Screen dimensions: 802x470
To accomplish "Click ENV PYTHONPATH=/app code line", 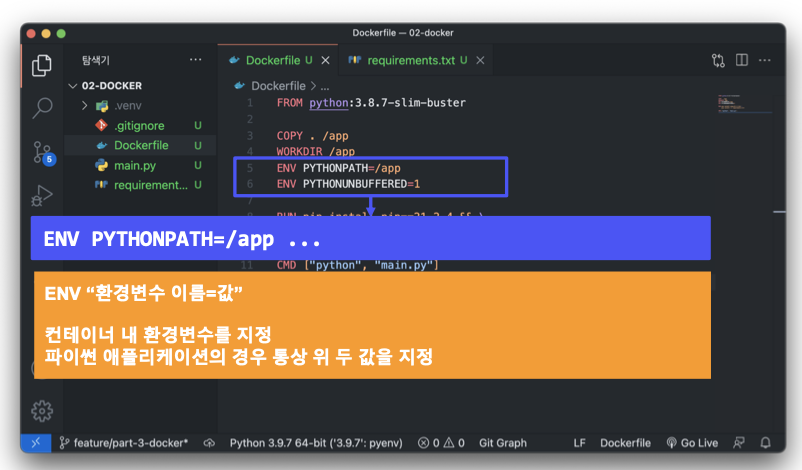I will pyautogui.click(x=339, y=168).
